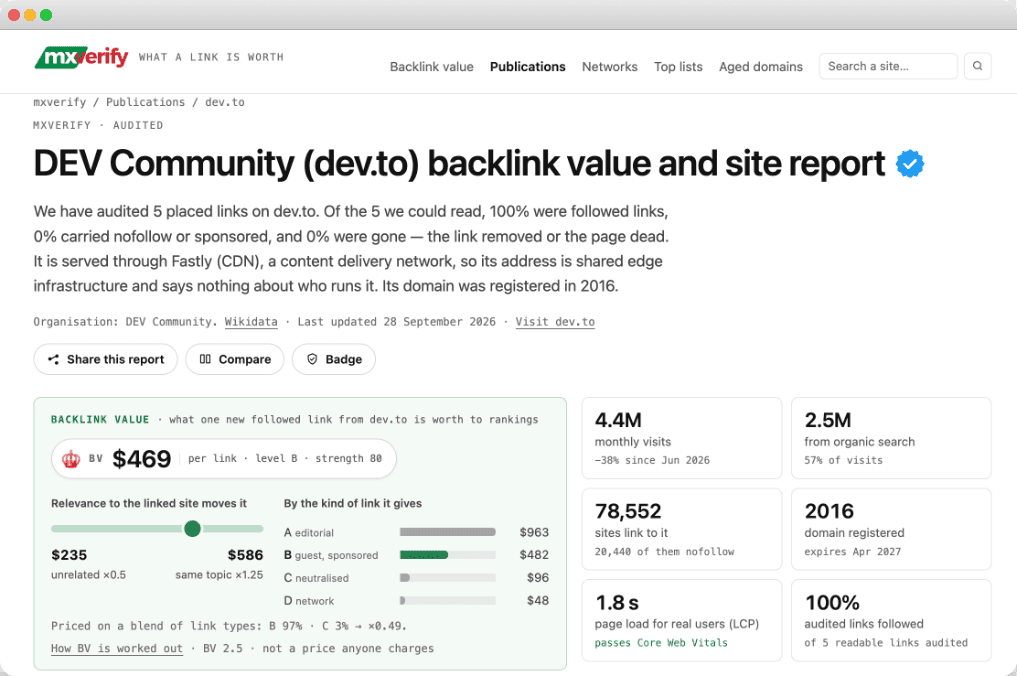Click the −38% since Jun 2026 text
The width and height of the screenshot is (1017, 676).
point(652,460)
